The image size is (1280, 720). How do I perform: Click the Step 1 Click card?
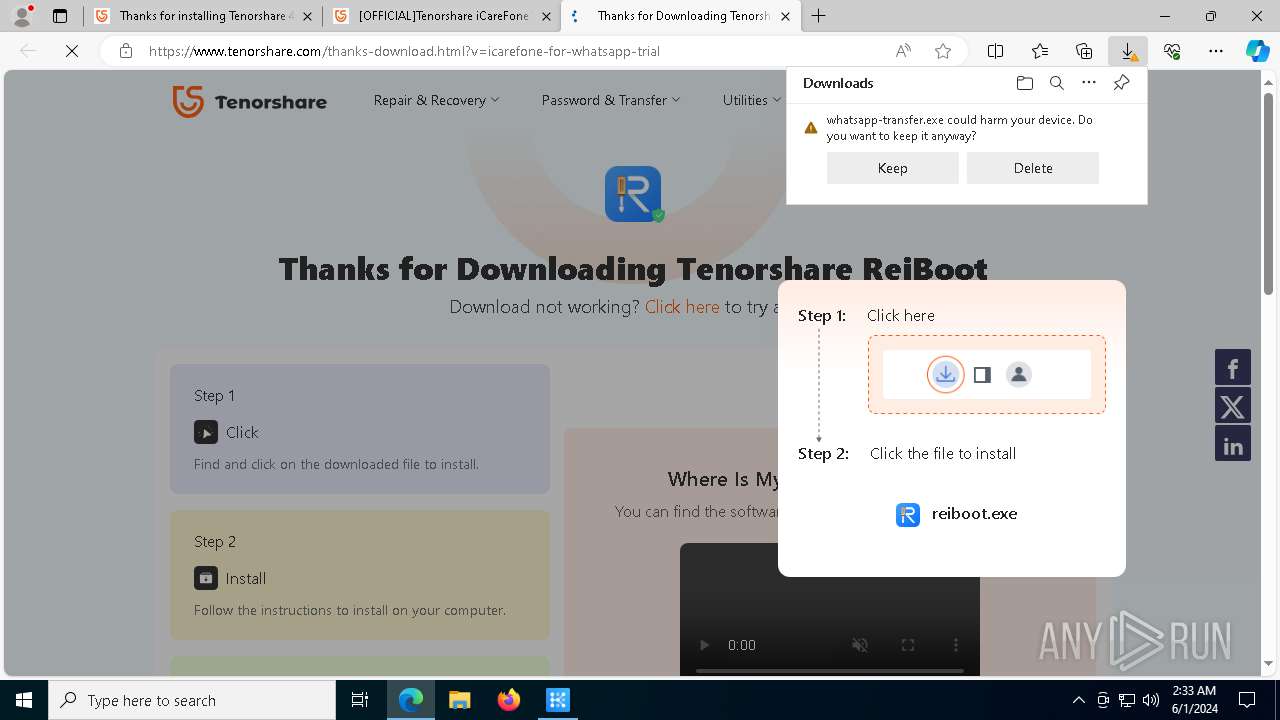click(x=360, y=429)
